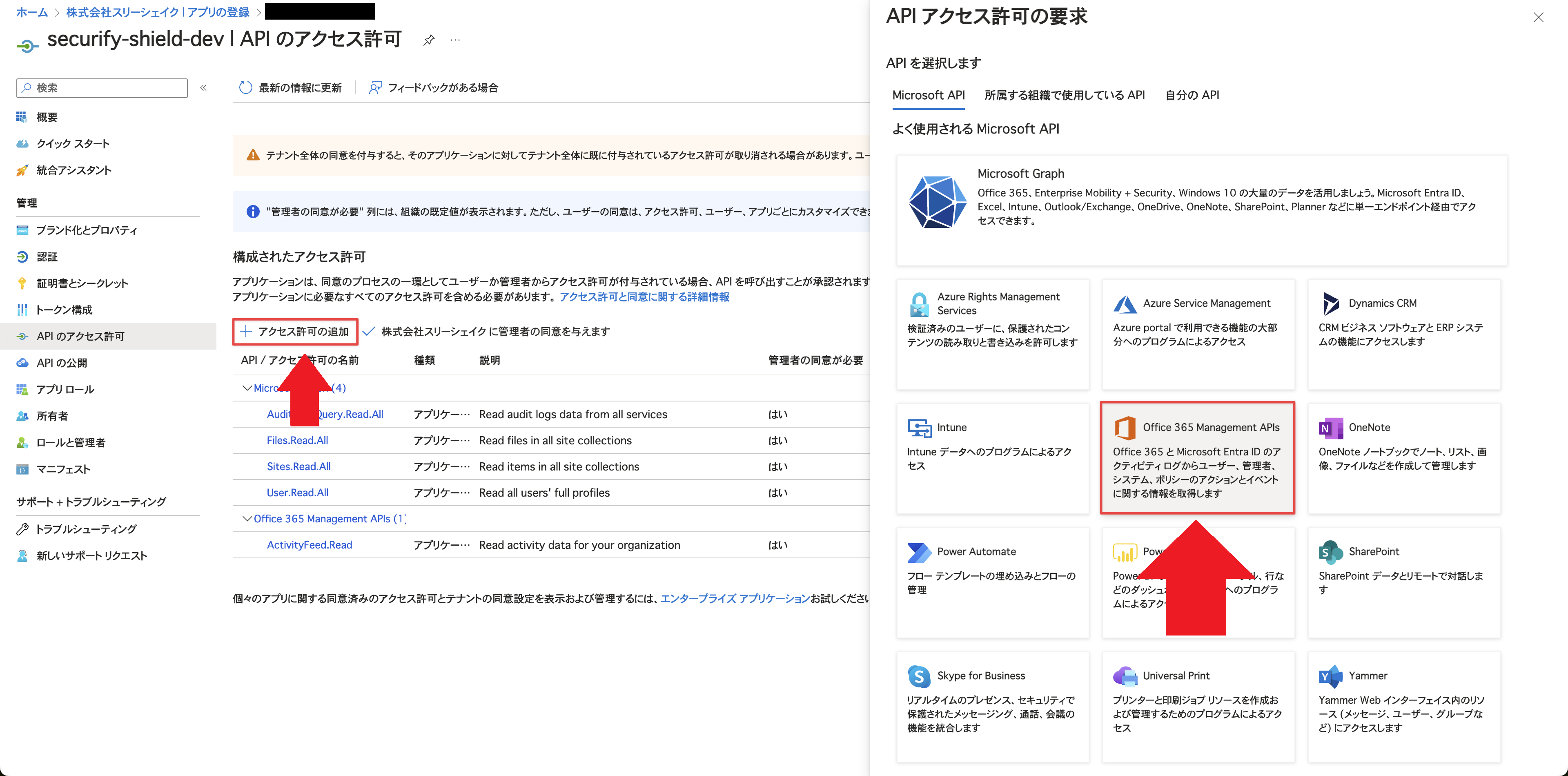Screen dimensions: 1568x776
Task: Select Azure Rights Management Services card
Action: coord(993,334)
